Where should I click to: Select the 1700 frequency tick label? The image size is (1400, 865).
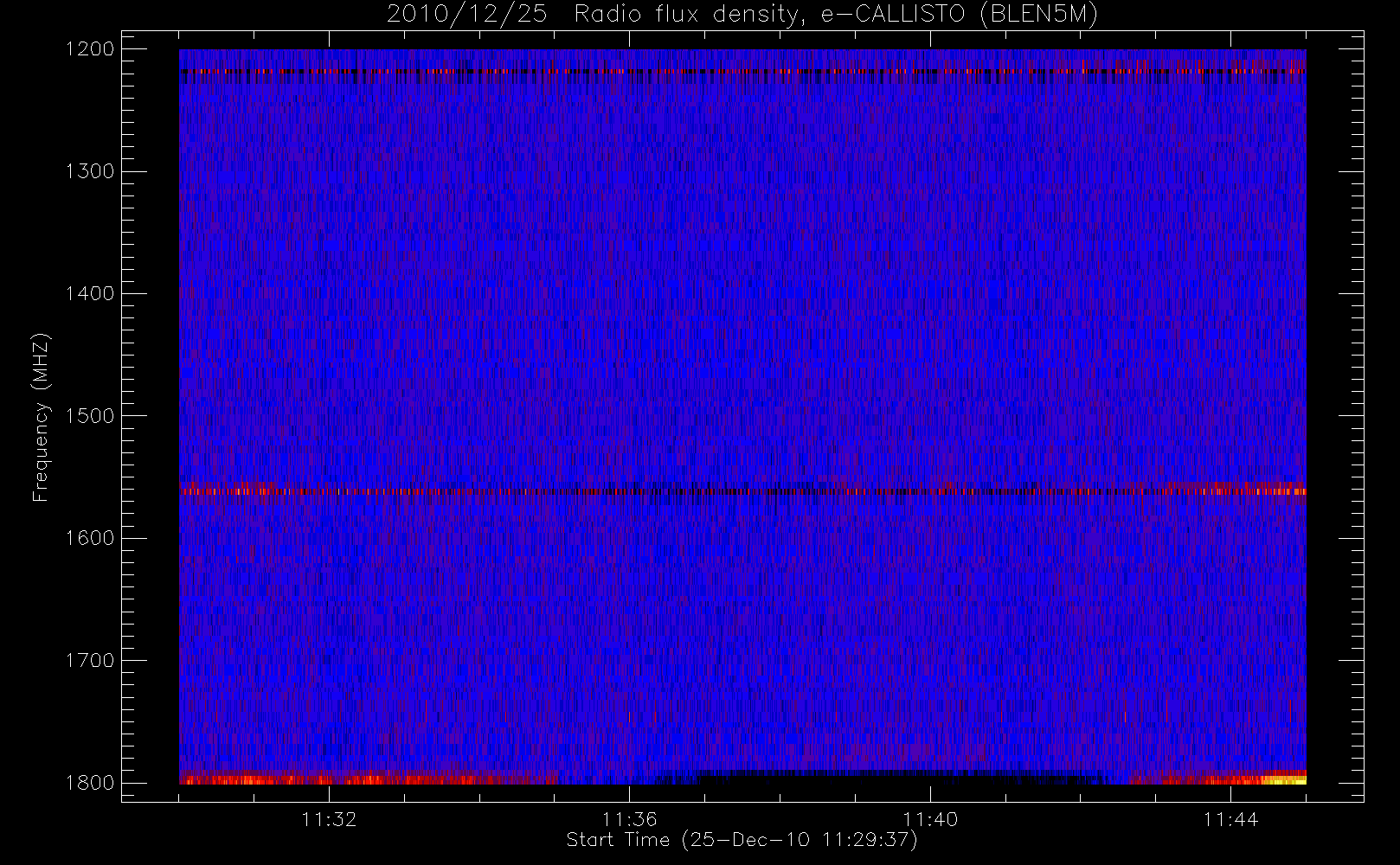pyautogui.click(x=90, y=661)
